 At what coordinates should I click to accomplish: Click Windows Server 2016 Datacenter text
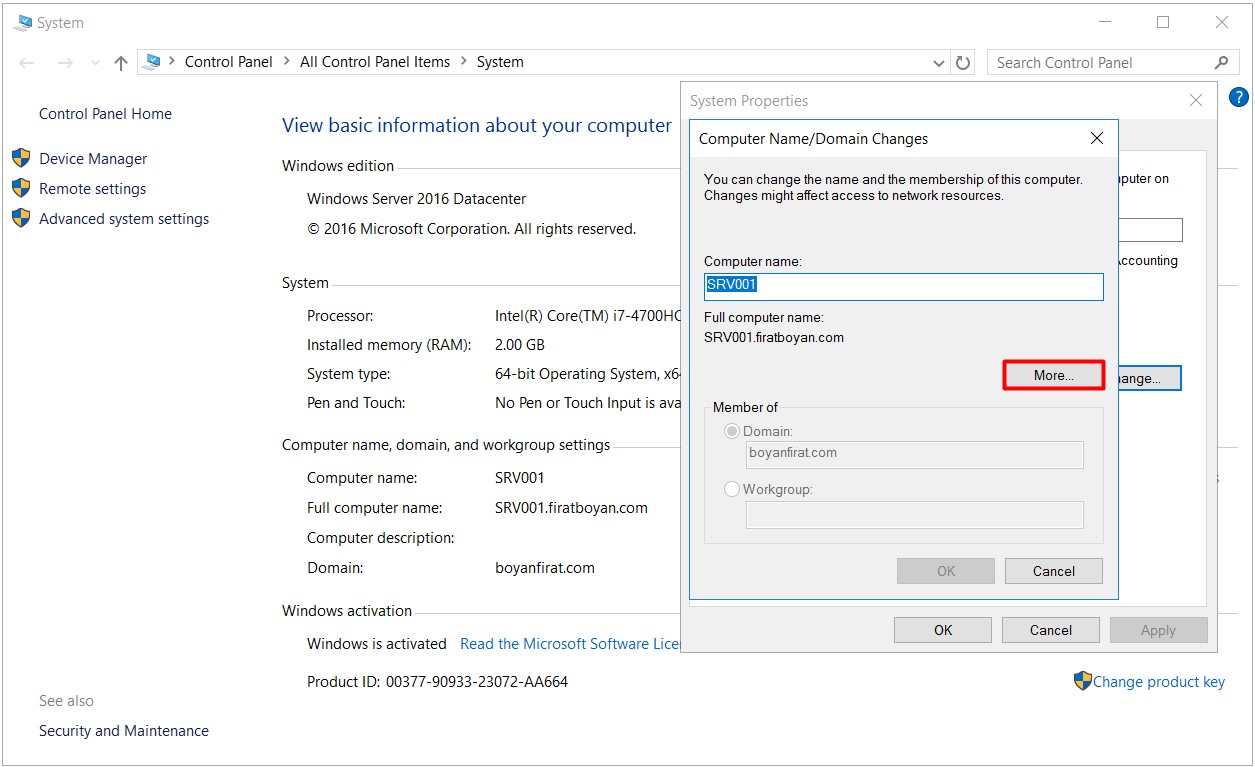point(416,199)
